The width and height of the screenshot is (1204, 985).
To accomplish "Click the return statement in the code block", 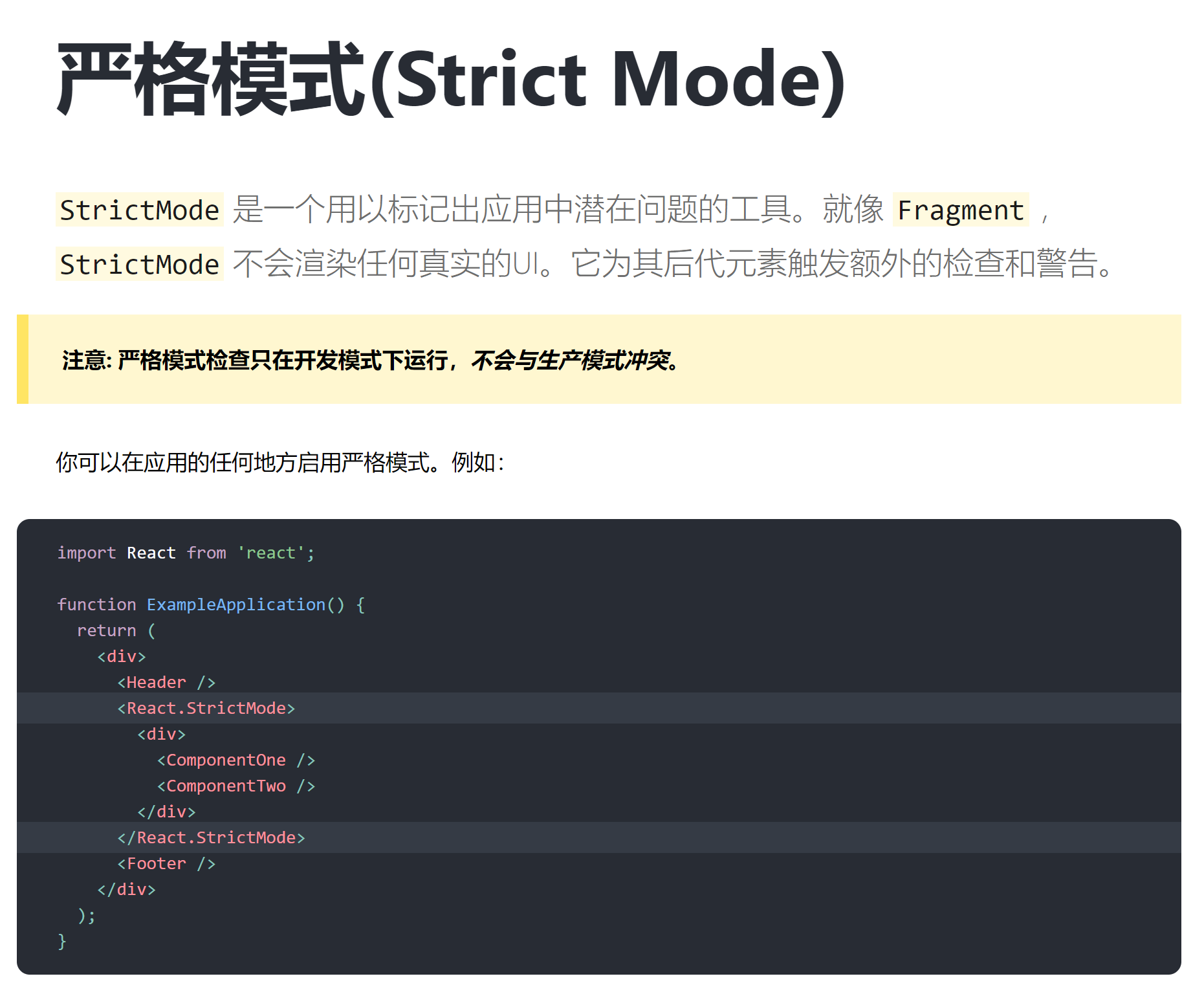I will click(x=115, y=630).
